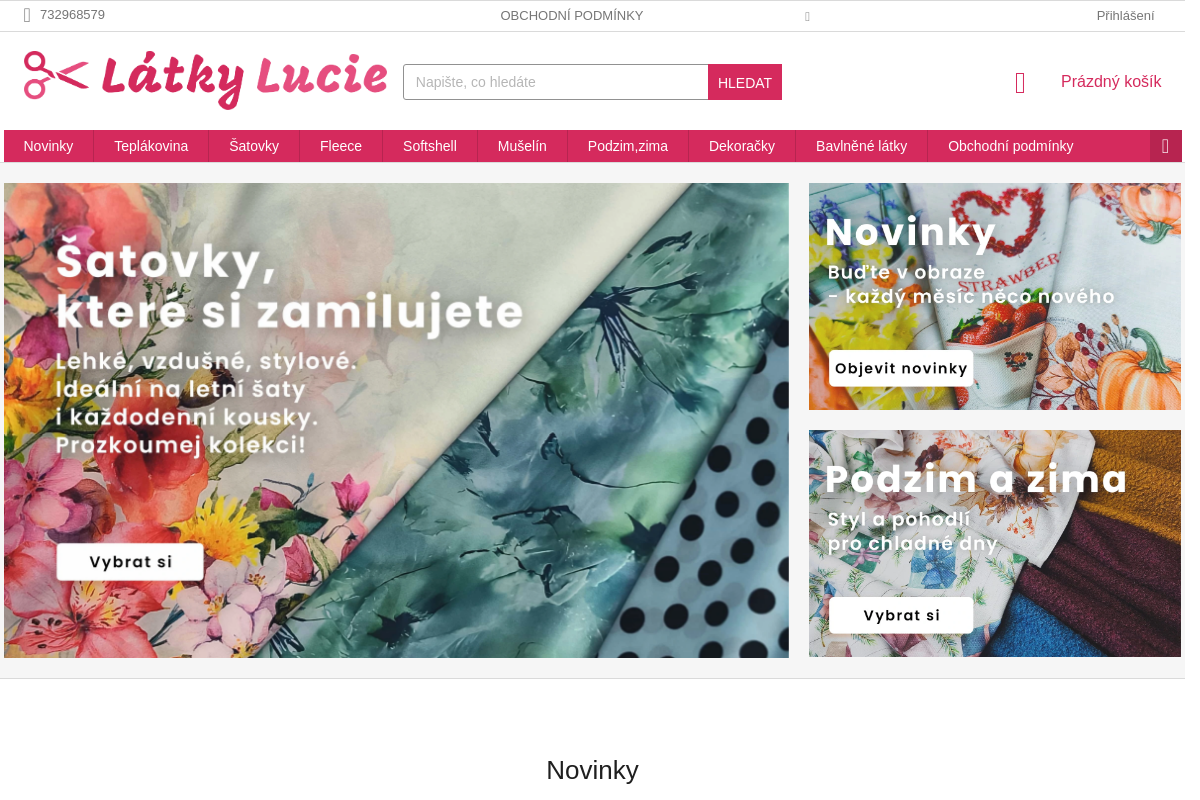Viewport: 1200px width, 800px height.
Task: Click the Objevit novinky button
Action: point(901,368)
